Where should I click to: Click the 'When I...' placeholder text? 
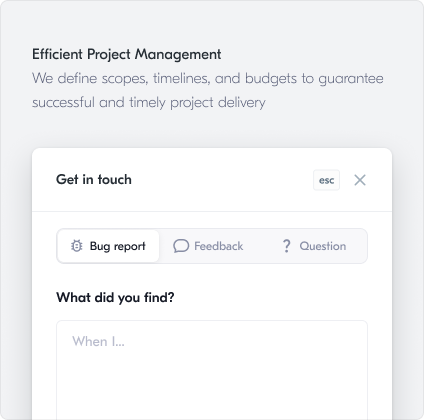pyautogui.click(x=98, y=341)
